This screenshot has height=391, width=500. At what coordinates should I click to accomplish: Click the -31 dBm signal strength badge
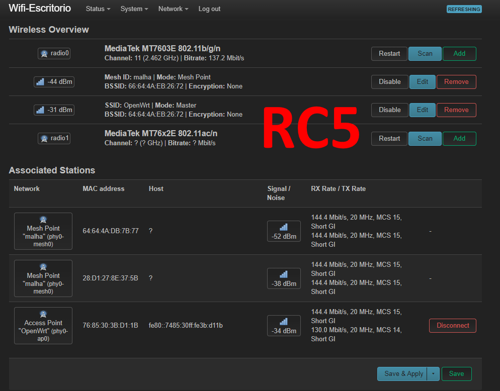pyautogui.click(x=54, y=110)
